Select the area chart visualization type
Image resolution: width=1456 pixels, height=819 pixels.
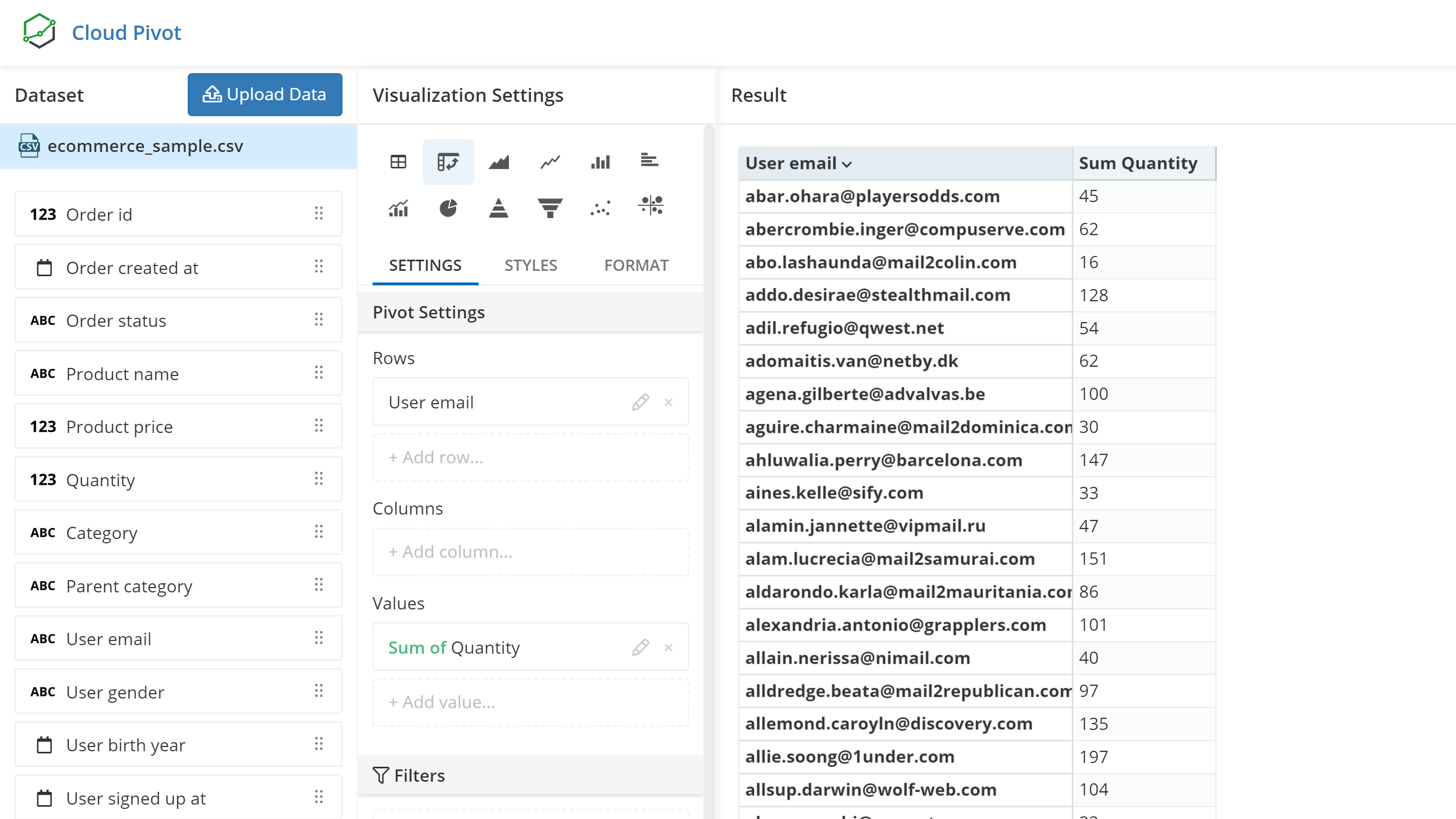click(499, 162)
